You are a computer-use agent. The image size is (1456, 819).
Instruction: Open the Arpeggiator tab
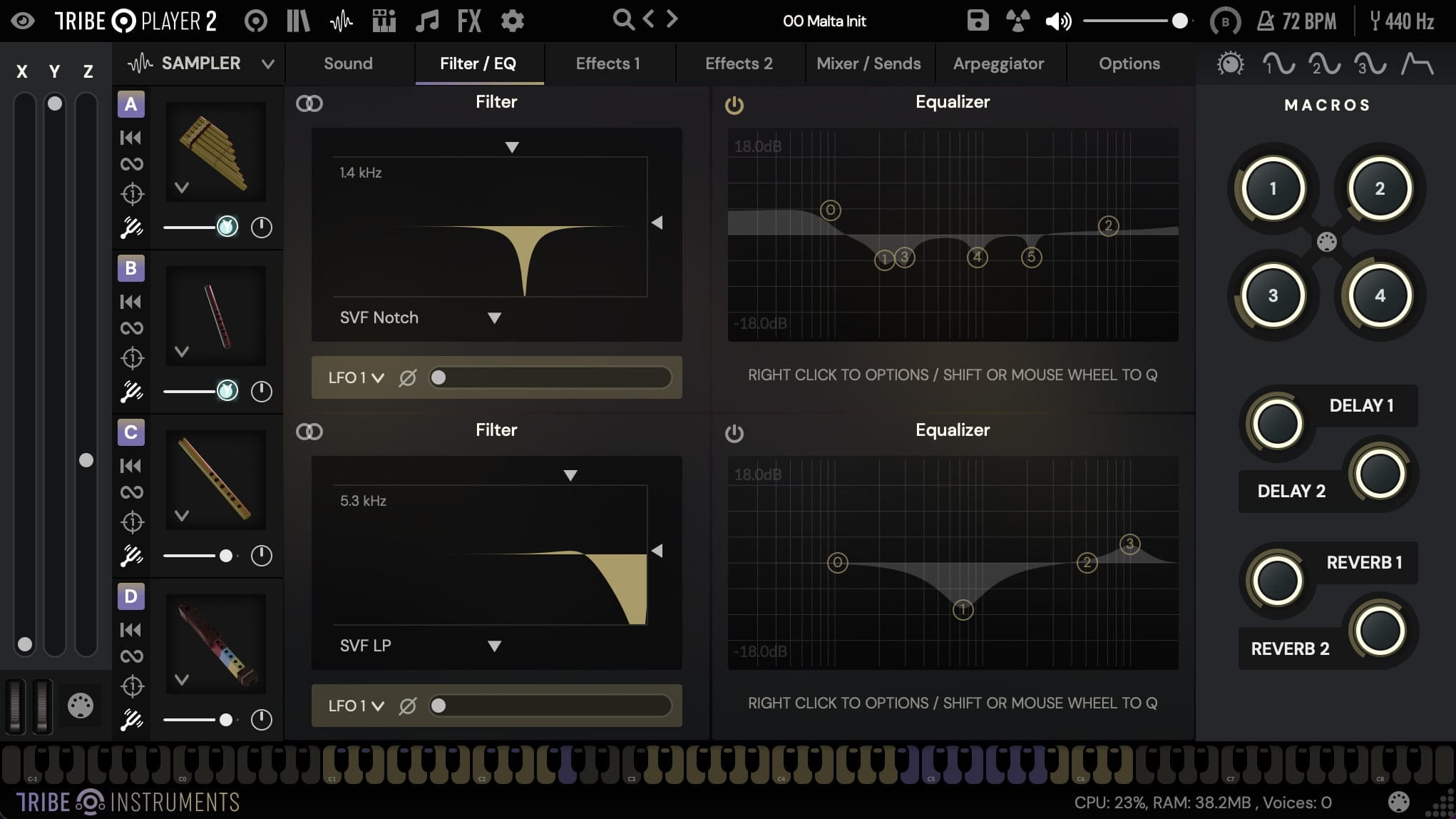click(999, 63)
